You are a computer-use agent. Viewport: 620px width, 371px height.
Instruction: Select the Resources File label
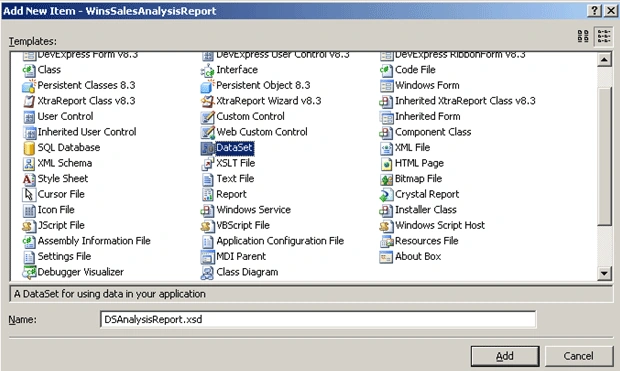coord(427,240)
